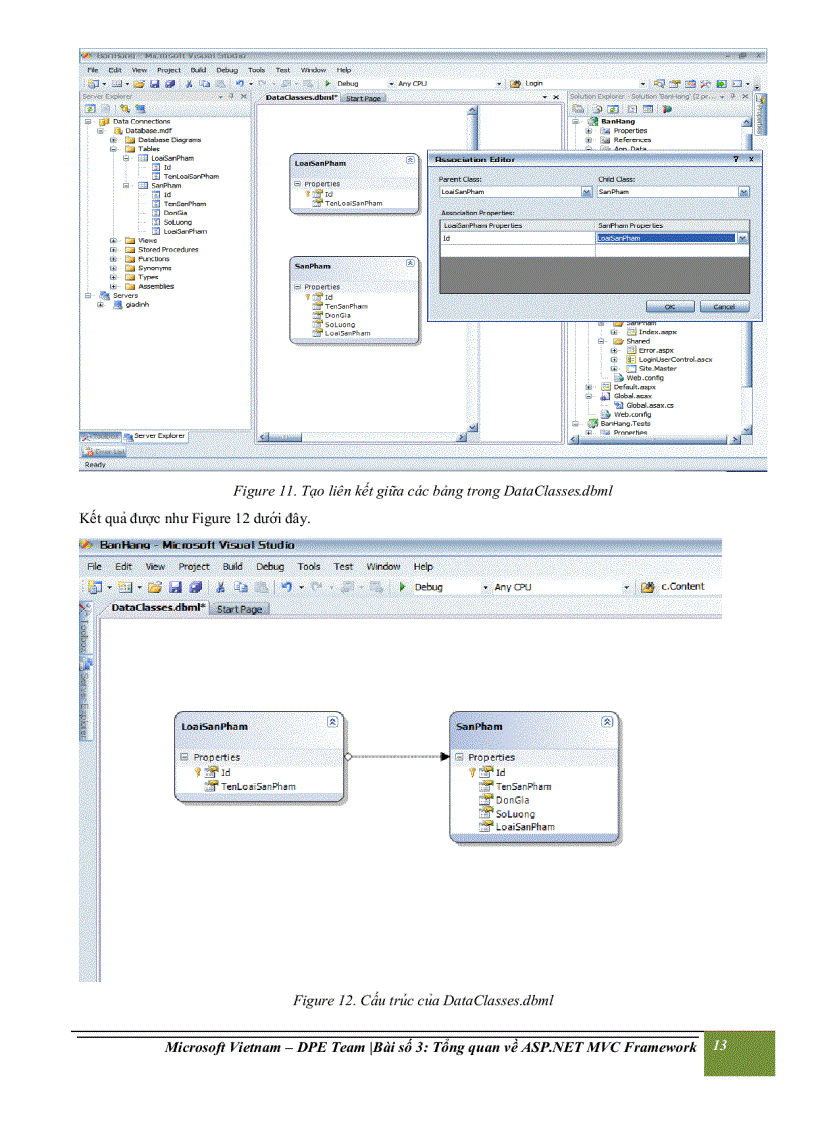Switch to the Start Page tab
Image resolution: width=816 pixels, height=1123 pixels.
pyautogui.click(x=364, y=98)
